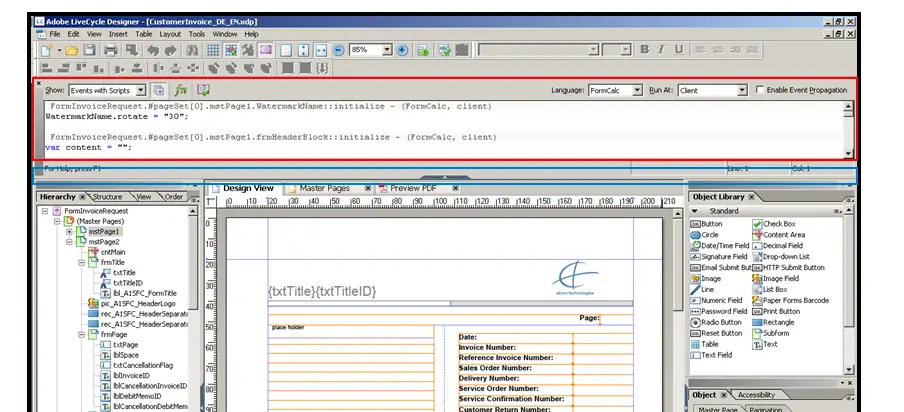Screen dimensions: 904x412
Task: Click the Underline formatting button
Action: 679,50
